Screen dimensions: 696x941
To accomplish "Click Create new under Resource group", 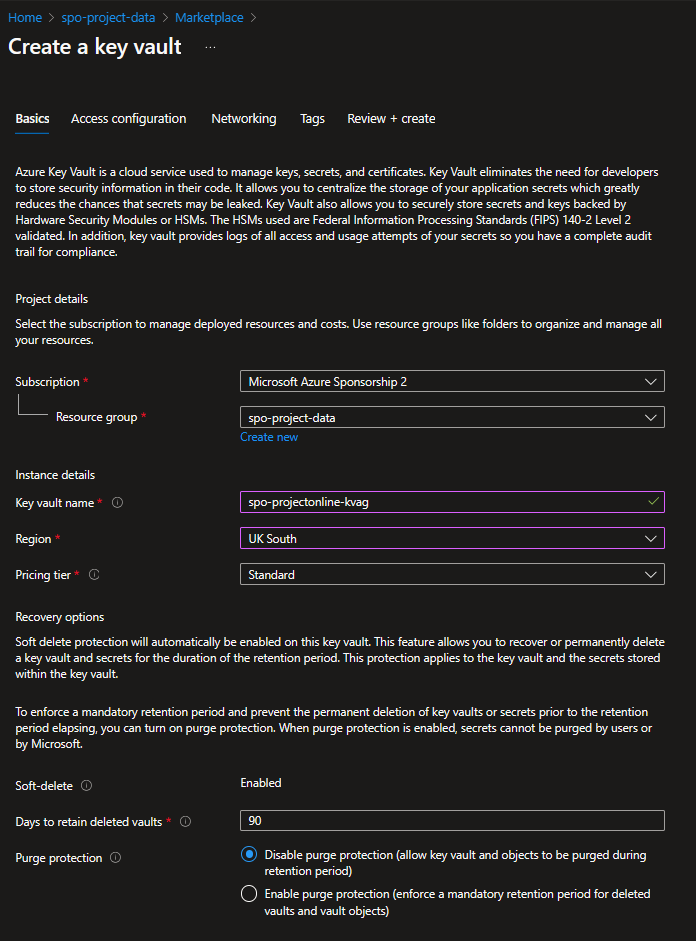I will click(x=269, y=437).
